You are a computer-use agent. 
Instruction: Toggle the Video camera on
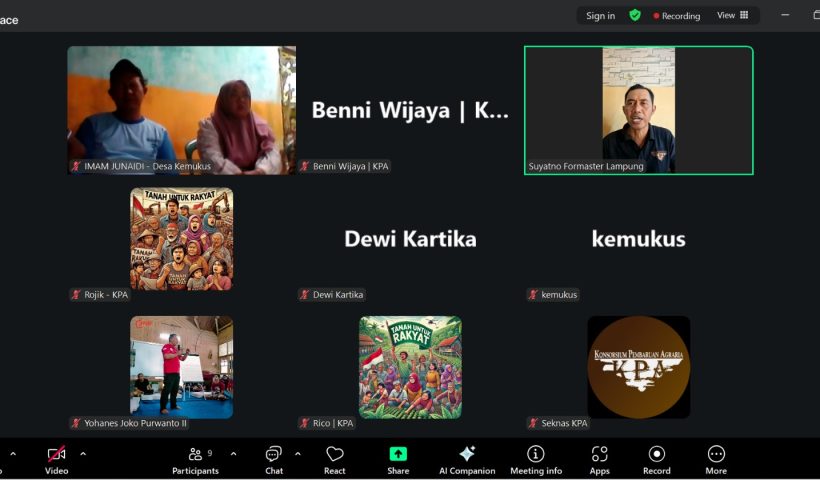click(x=56, y=459)
